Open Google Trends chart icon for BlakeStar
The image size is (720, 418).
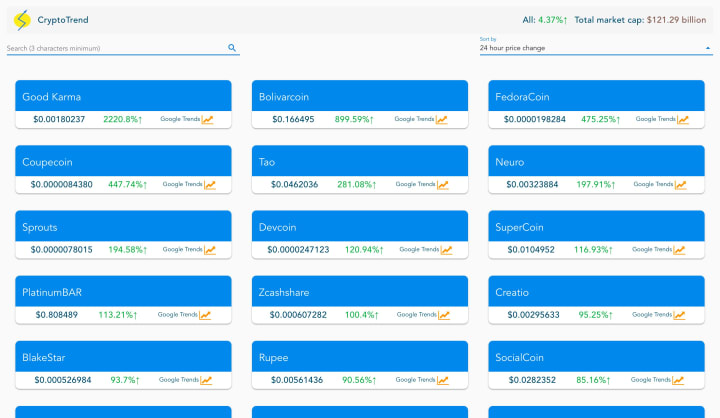click(x=206, y=380)
